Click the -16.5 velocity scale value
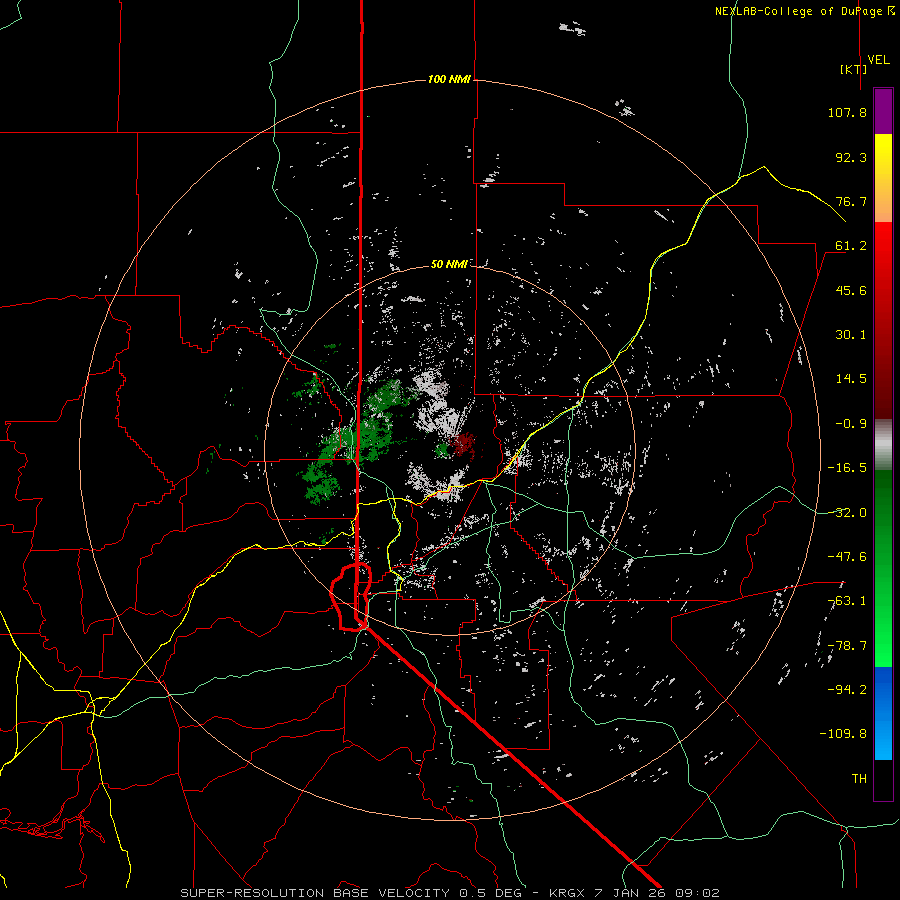900x900 pixels. pyautogui.click(x=847, y=468)
